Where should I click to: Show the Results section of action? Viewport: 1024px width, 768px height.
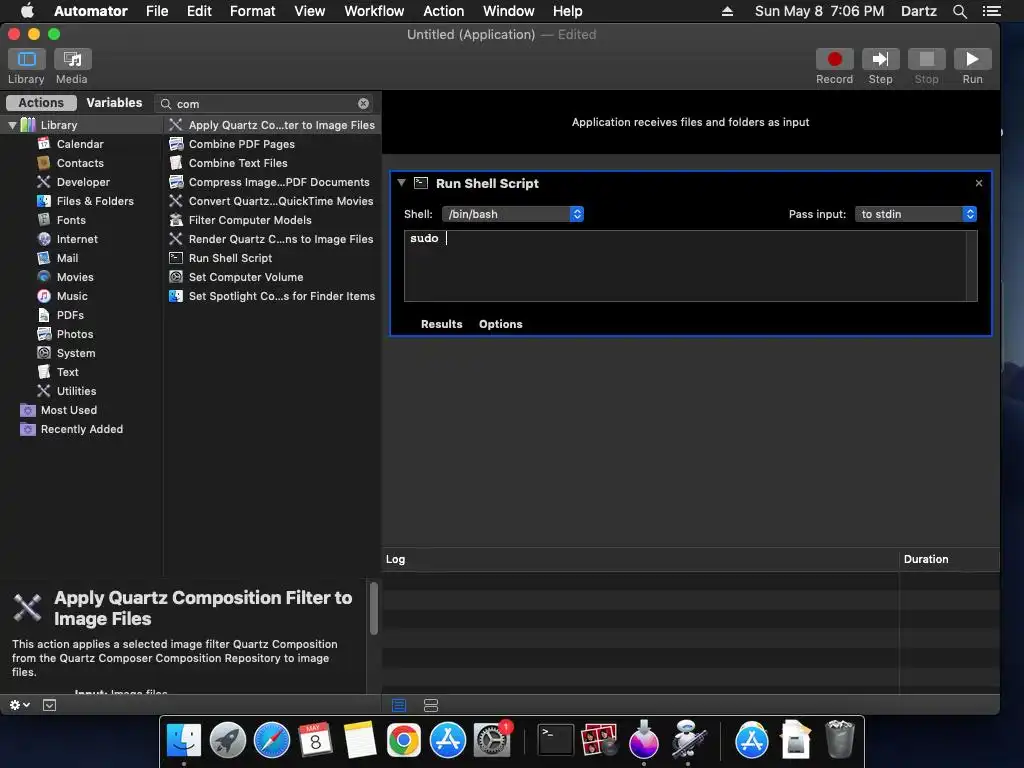(441, 324)
